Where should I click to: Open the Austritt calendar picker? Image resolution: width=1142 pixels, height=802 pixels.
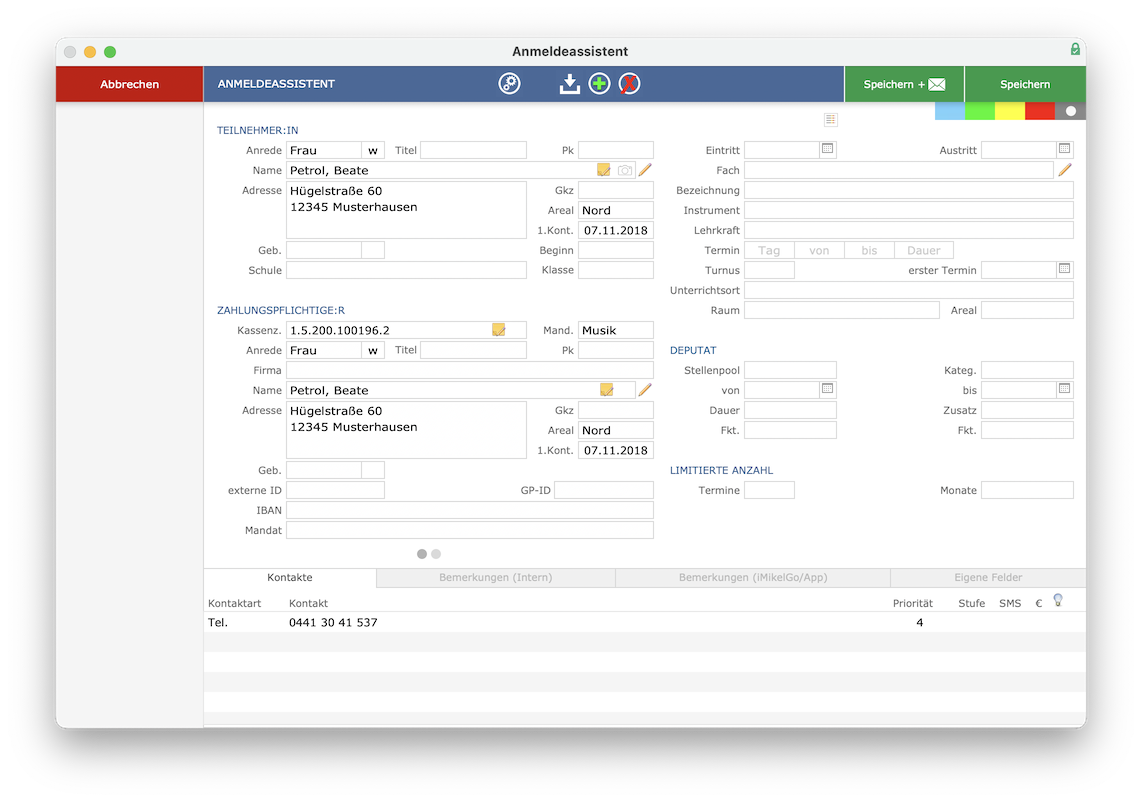point(1064,149)
